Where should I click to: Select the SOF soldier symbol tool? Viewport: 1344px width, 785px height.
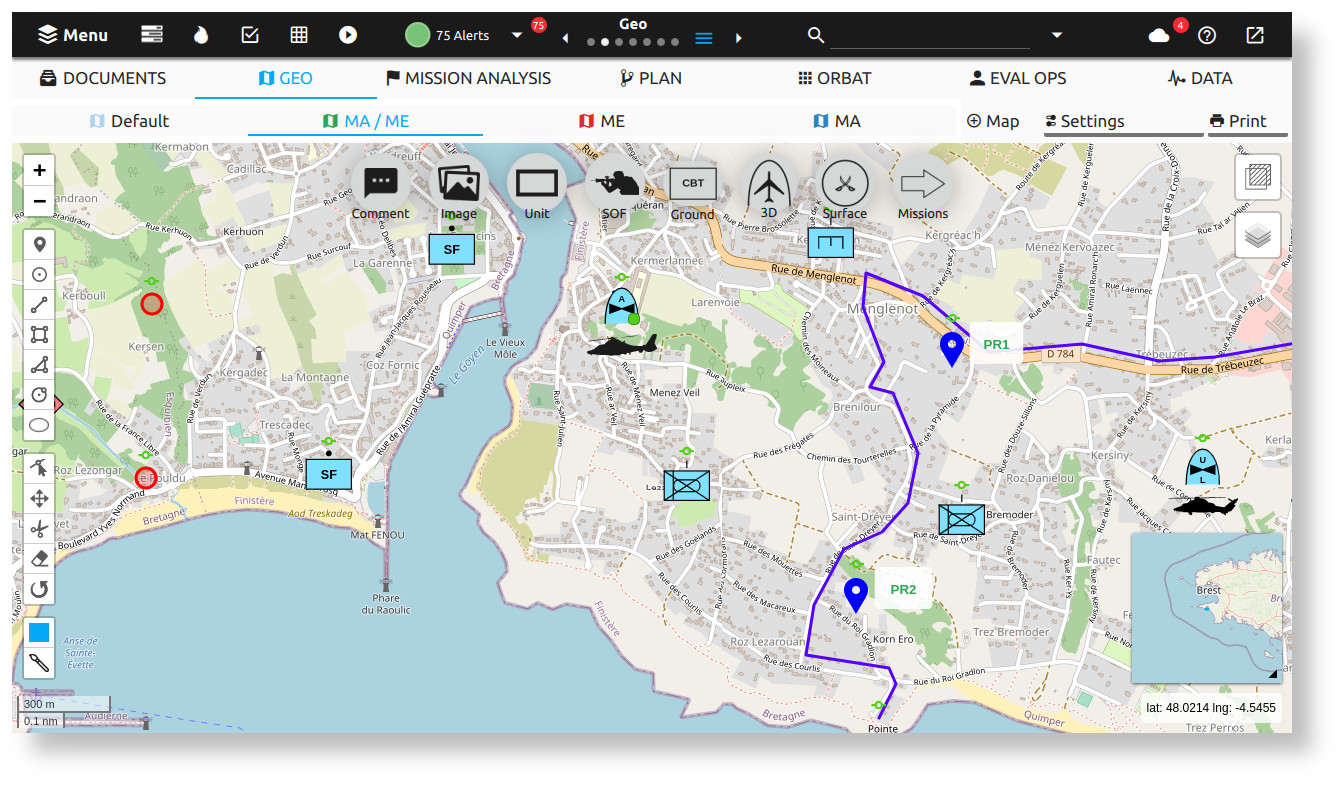615,184
